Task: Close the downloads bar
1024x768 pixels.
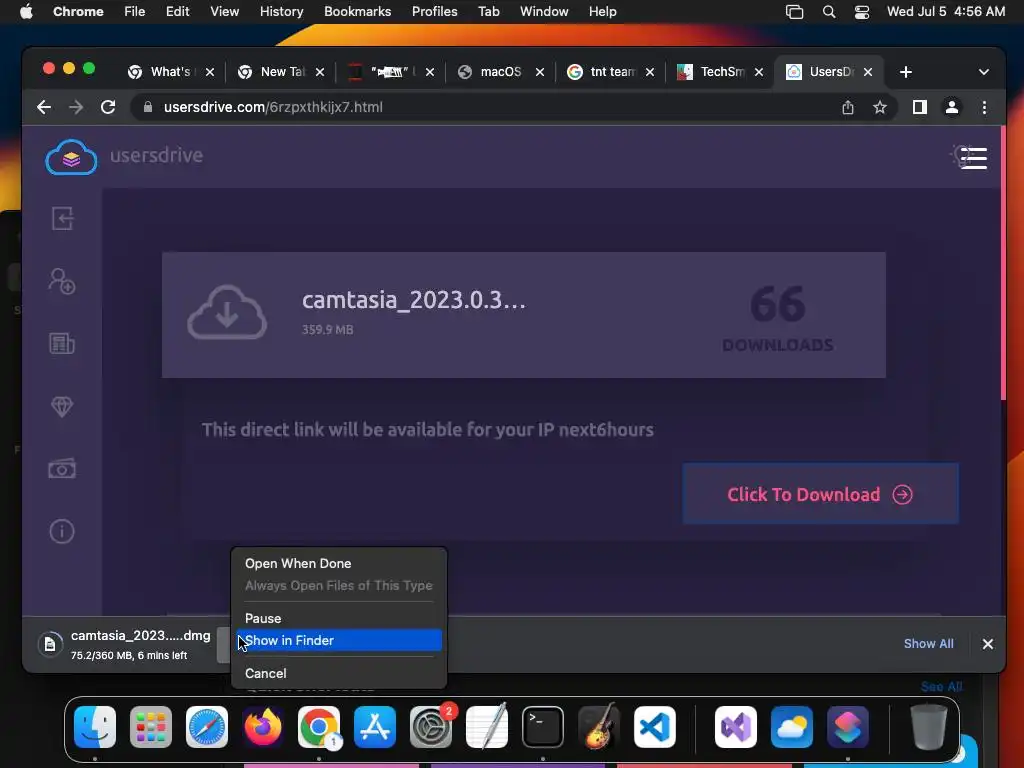Action: click(987, 644)
